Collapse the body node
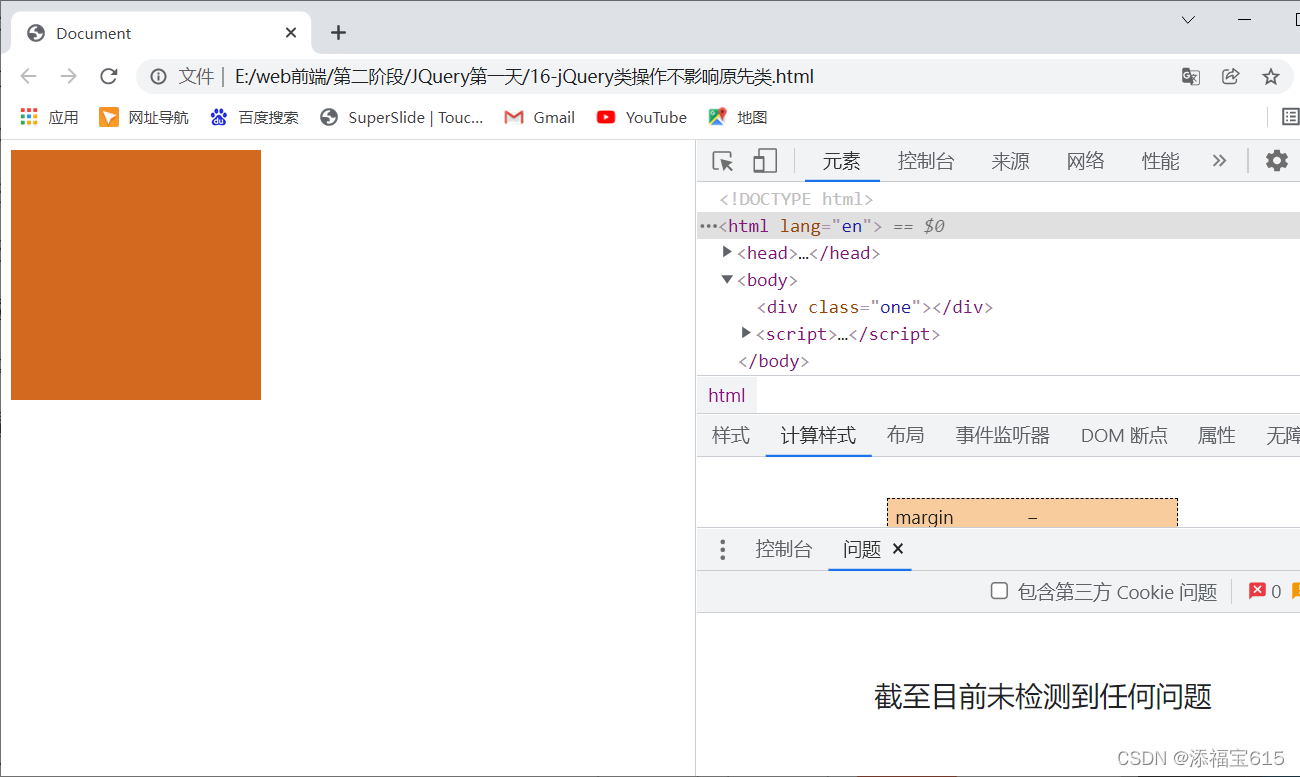 727,279
